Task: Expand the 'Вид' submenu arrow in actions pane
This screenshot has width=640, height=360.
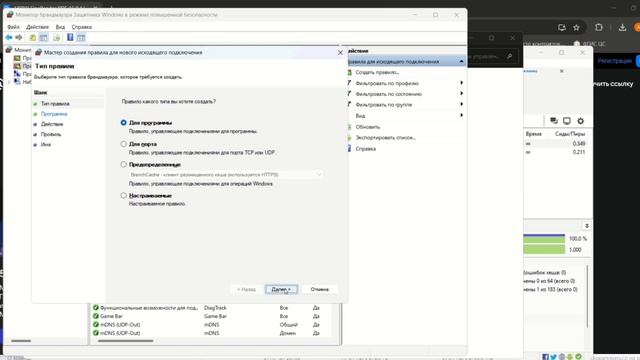Action: 461,115
